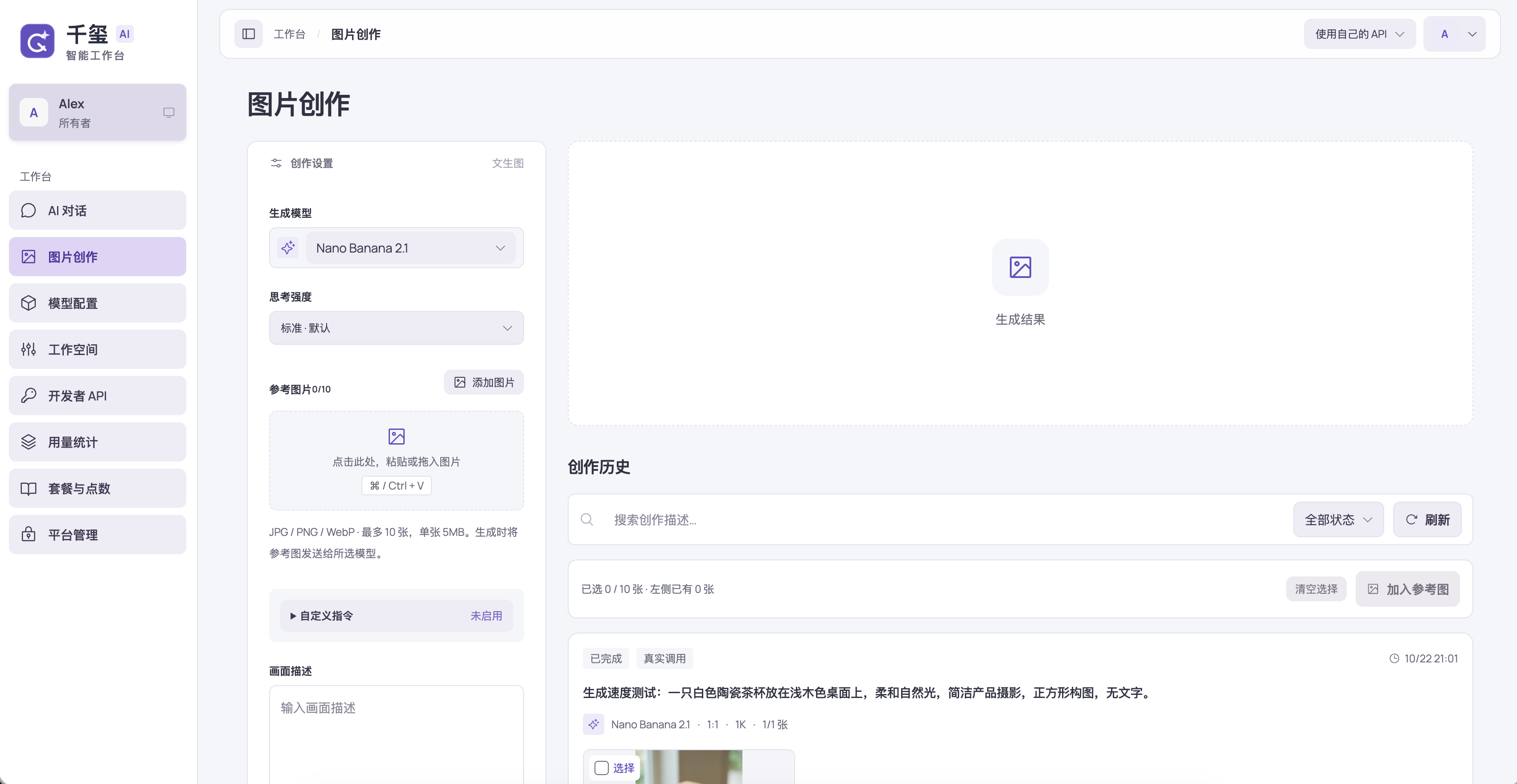This screenshot has width=1517, height=784.
Task: Click the monitor icon in Alex card
Action: (x=169, y=112)
